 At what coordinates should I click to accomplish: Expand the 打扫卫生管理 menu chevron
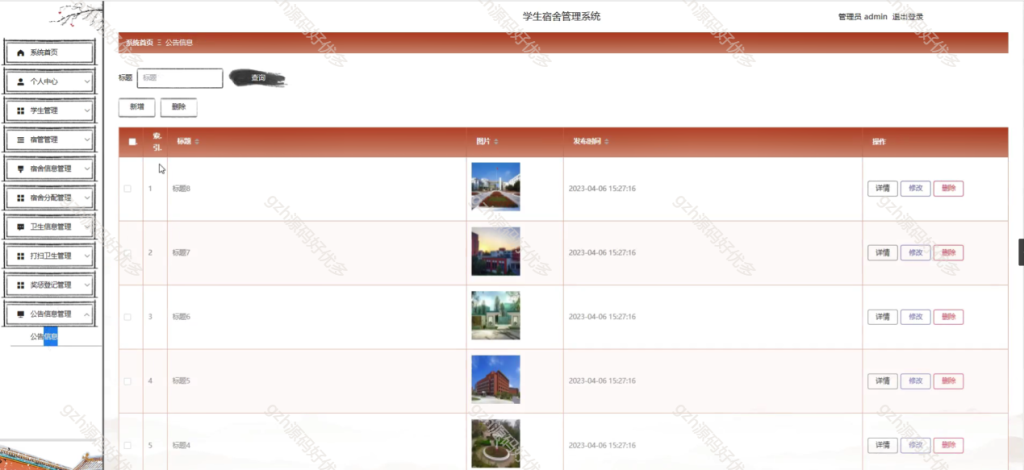pos(87,256)
